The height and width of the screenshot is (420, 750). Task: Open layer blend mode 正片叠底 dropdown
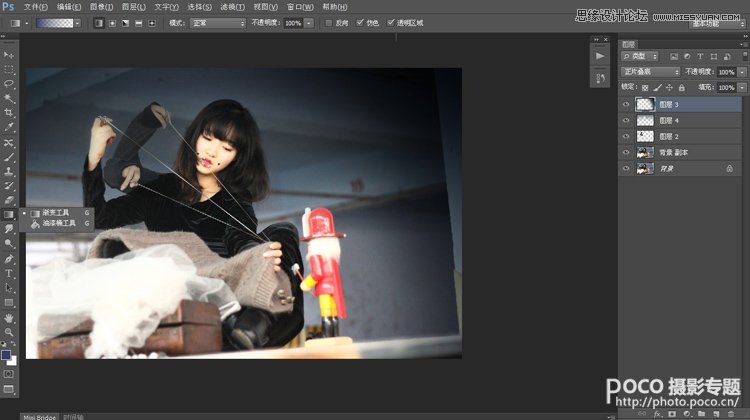pos(651,72)
